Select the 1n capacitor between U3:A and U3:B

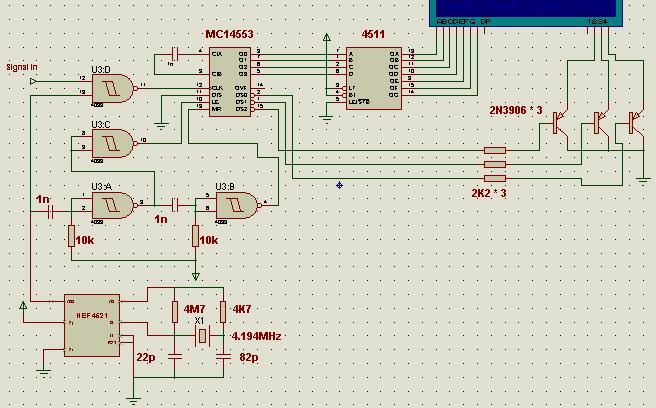click(175, 205)
